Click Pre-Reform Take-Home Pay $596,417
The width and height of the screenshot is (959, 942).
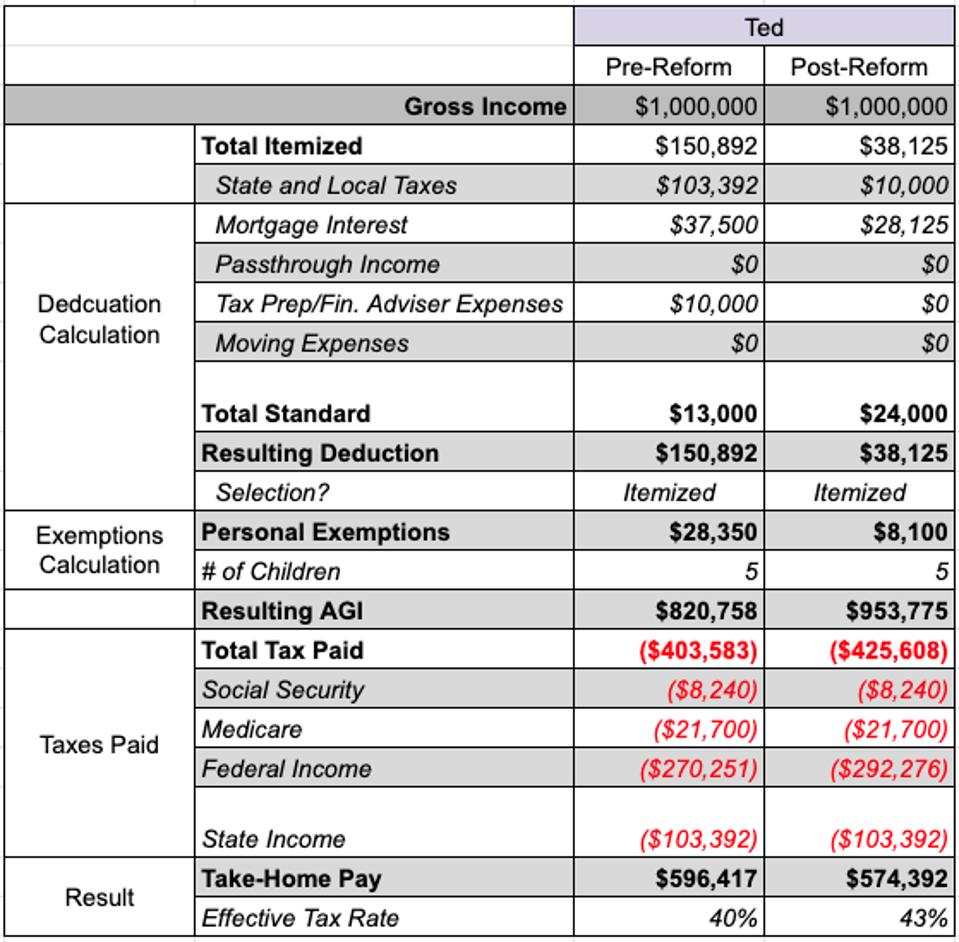click(669, 878)
